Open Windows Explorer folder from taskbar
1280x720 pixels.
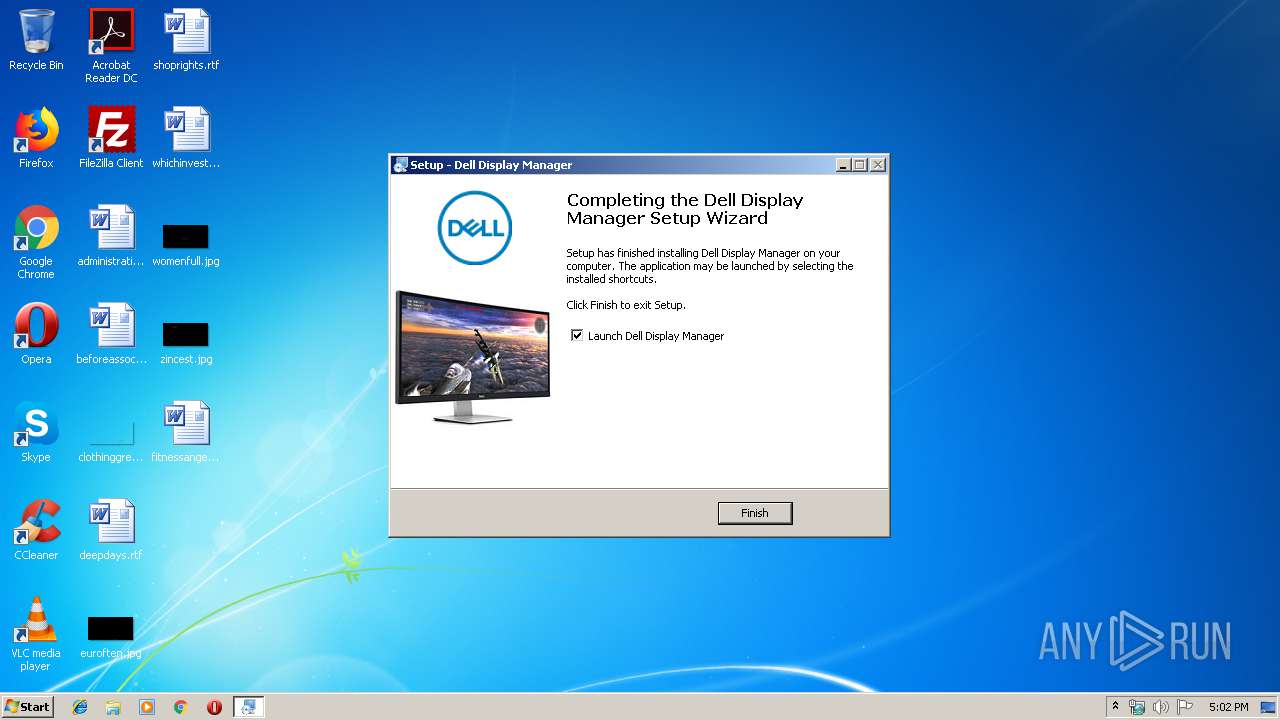(x=113, y=707)
